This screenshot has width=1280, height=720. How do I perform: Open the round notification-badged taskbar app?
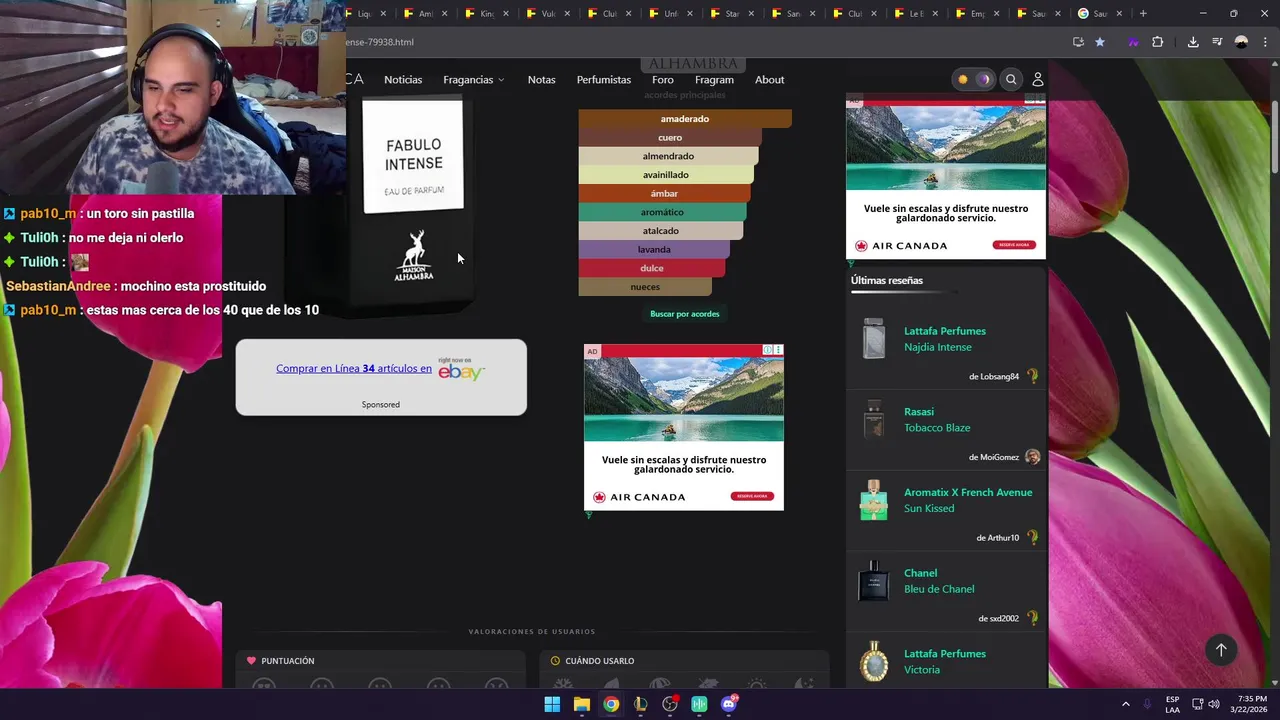[x=670, y=704]
